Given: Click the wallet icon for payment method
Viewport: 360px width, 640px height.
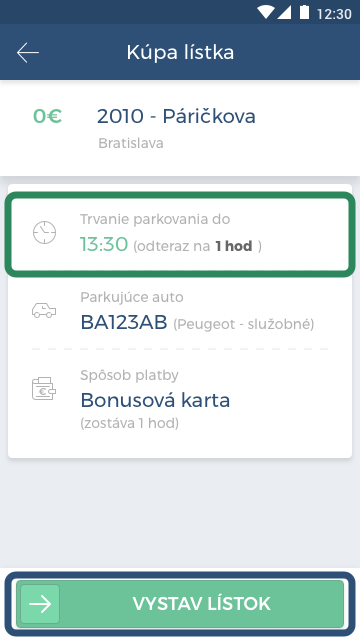Looking at the screenshot, I should (44, 388).
